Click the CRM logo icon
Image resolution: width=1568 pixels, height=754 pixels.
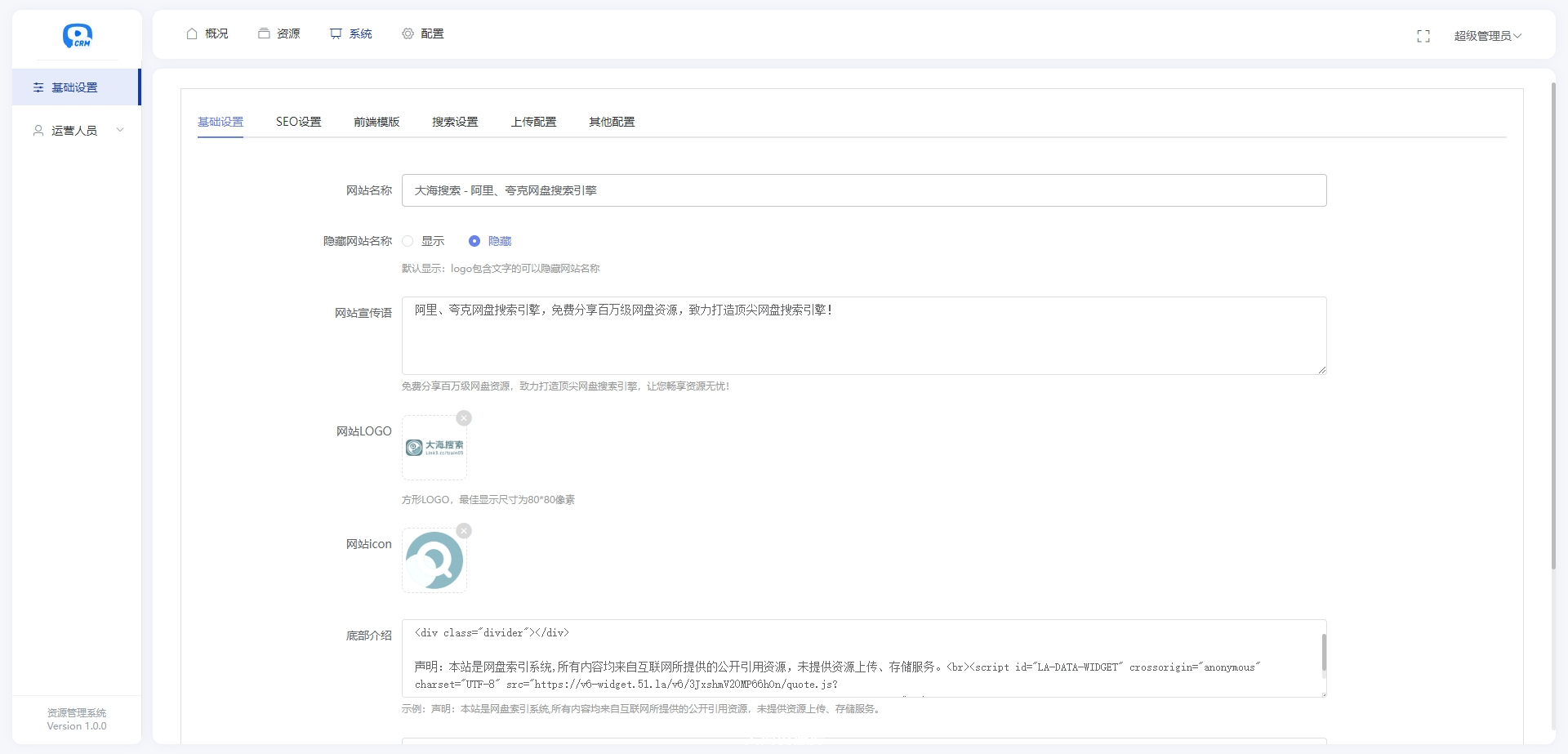pyautogui.click(x=77, y=36)
